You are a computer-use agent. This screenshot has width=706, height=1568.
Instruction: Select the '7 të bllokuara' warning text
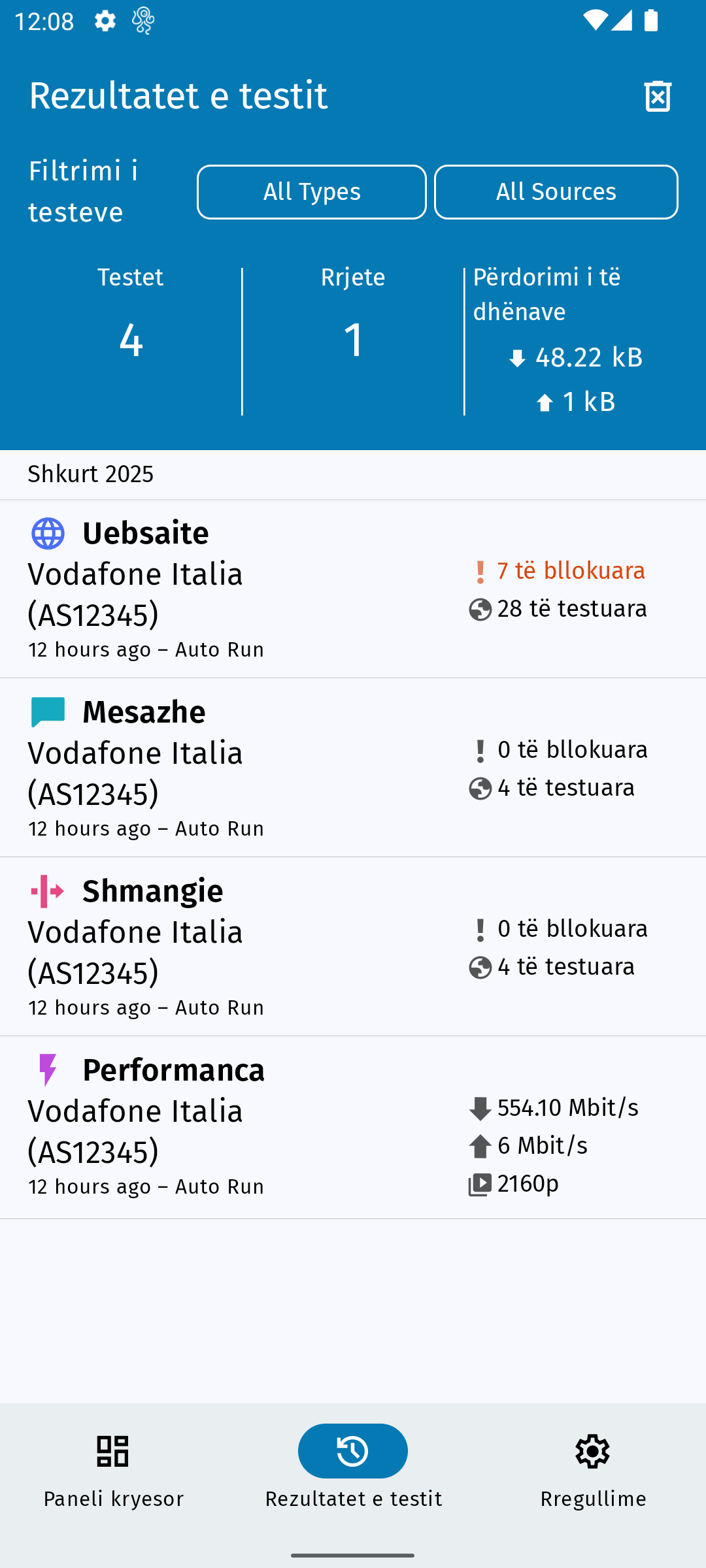pyautogui.click(x=571, y=571)
